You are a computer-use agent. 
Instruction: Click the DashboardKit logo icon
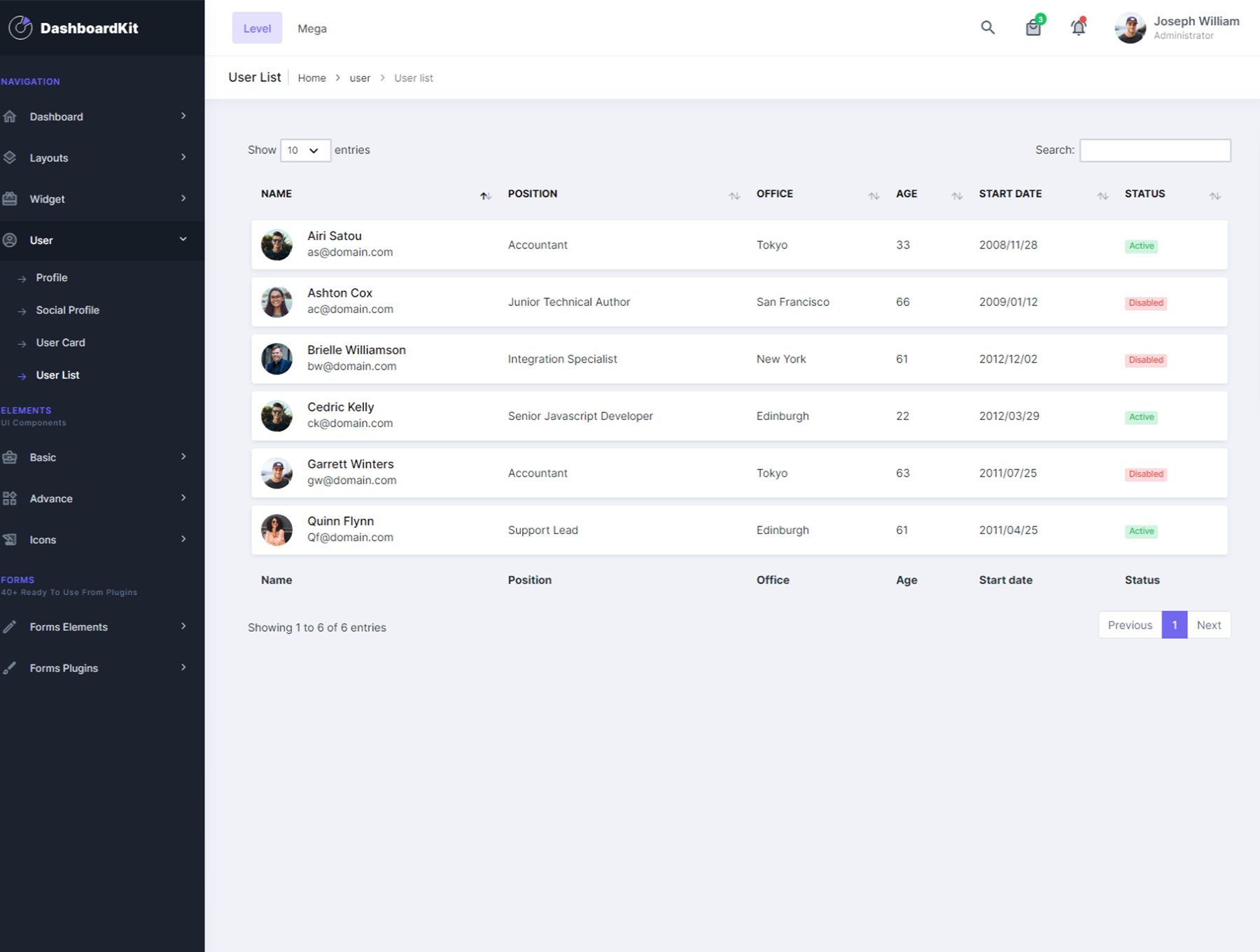coord(20,28)
